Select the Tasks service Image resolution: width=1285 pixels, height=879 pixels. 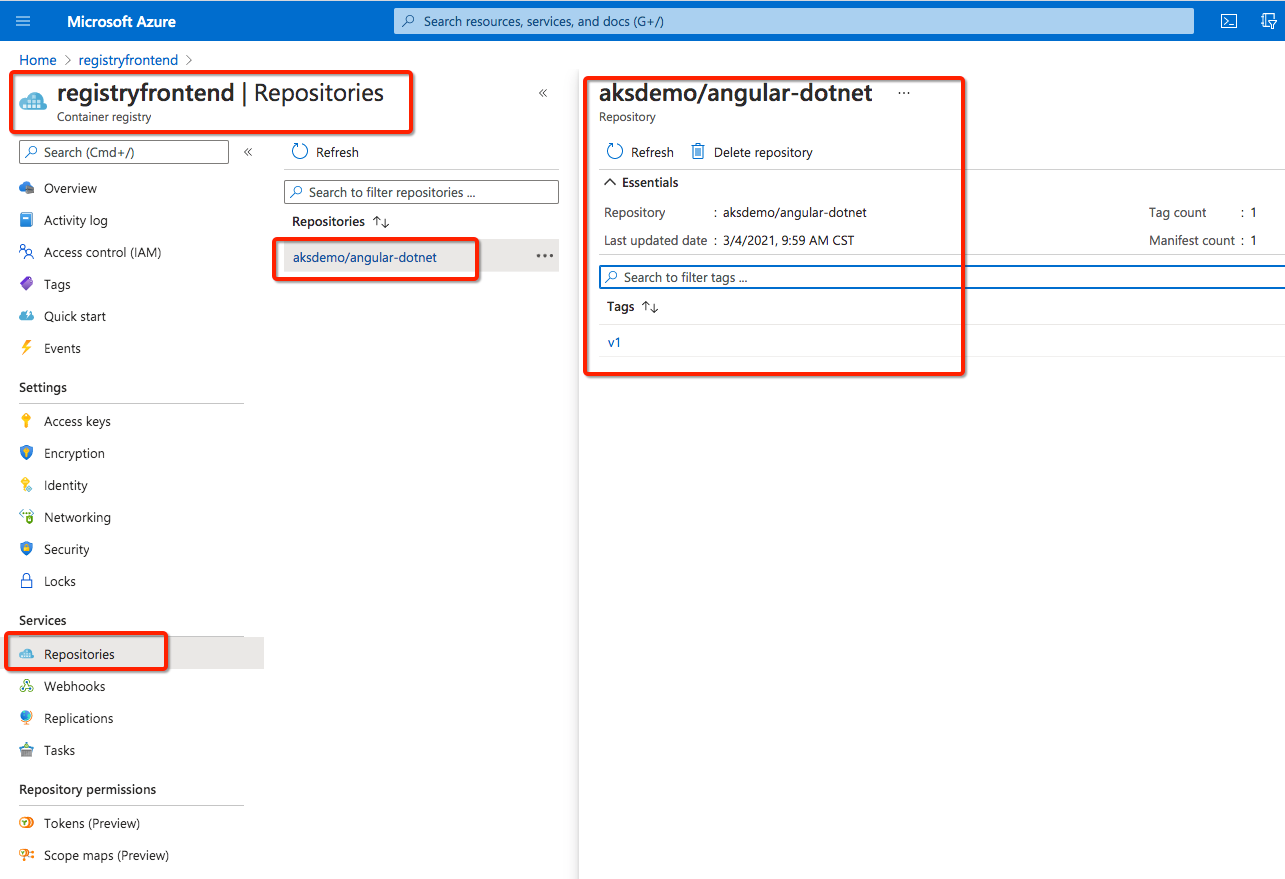pos(61,750)
